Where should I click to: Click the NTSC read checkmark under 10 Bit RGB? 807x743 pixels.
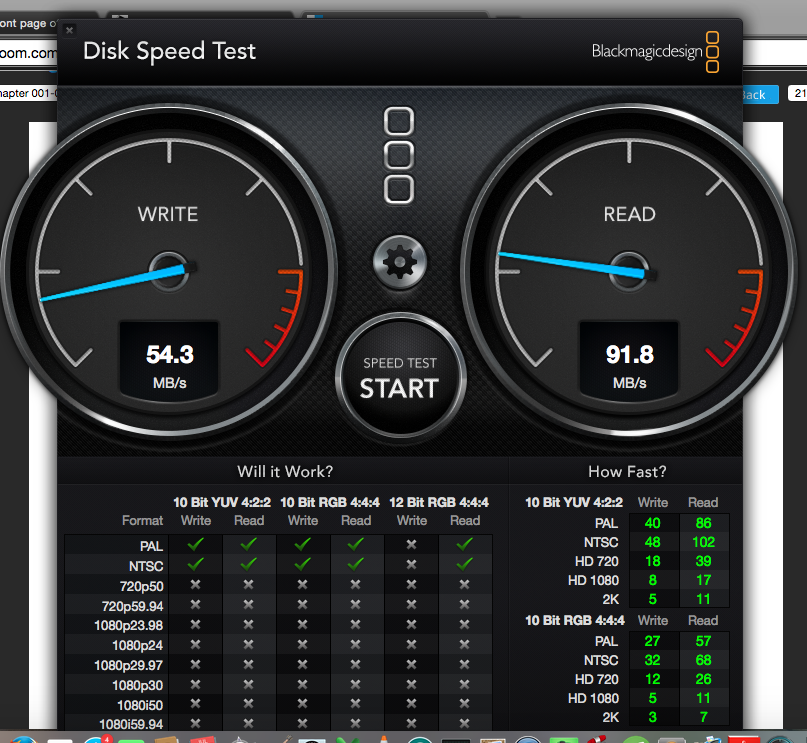click(x=356, y=564)
